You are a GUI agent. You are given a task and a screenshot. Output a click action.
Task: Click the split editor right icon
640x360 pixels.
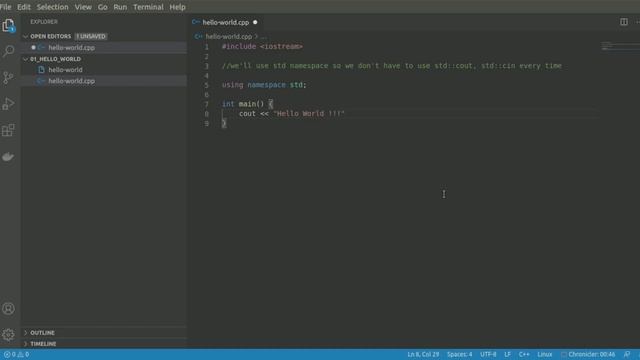point(624,22)
